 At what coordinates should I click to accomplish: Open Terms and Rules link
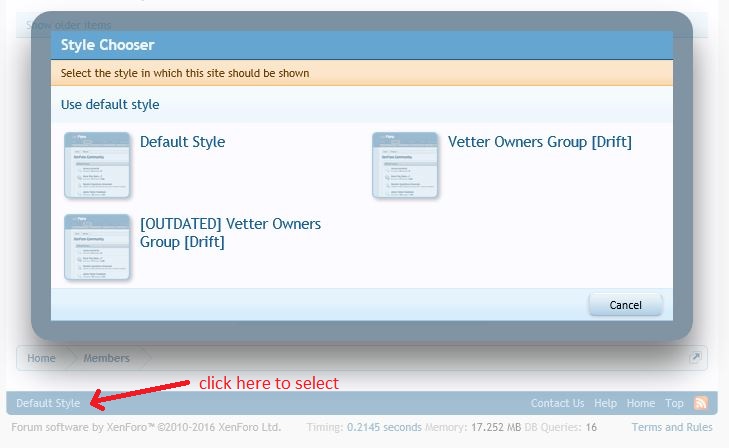(x=672, y=427)
